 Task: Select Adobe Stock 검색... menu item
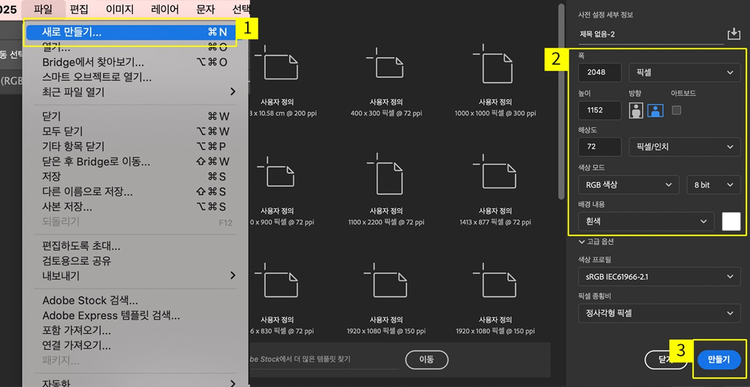pos(135,300)
